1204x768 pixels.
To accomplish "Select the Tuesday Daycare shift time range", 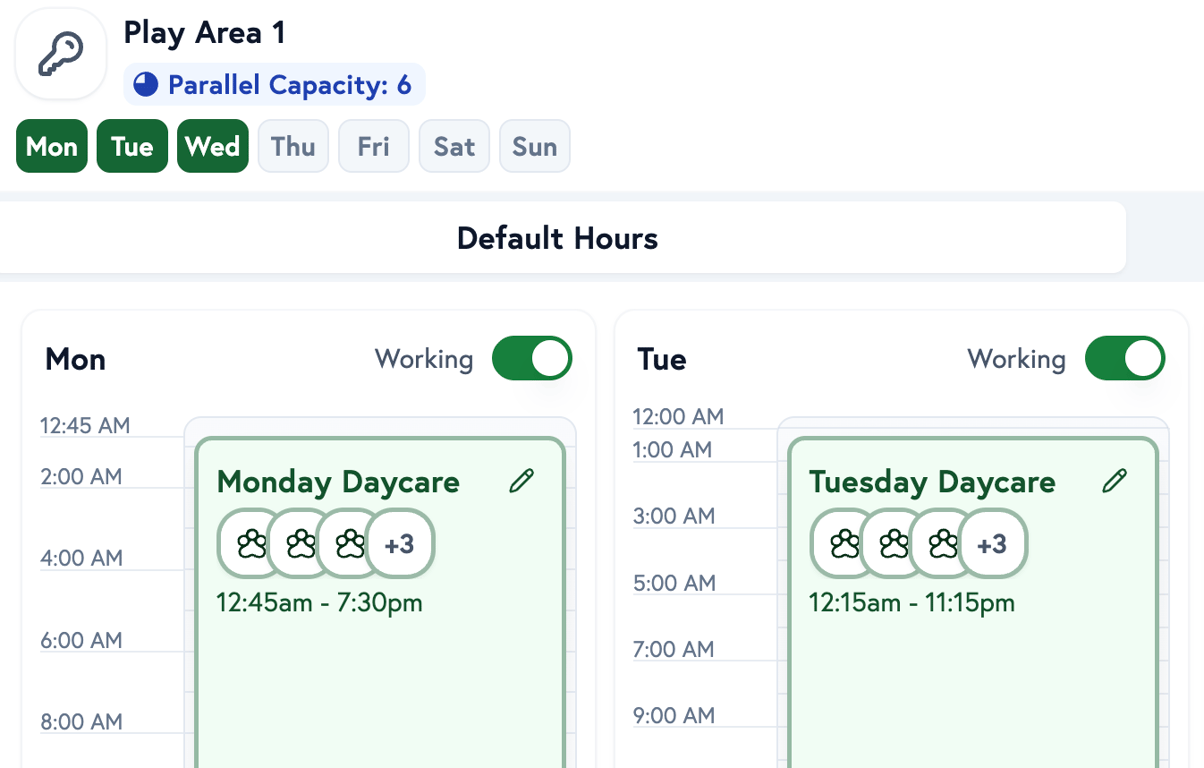I will tap(911, 603).
